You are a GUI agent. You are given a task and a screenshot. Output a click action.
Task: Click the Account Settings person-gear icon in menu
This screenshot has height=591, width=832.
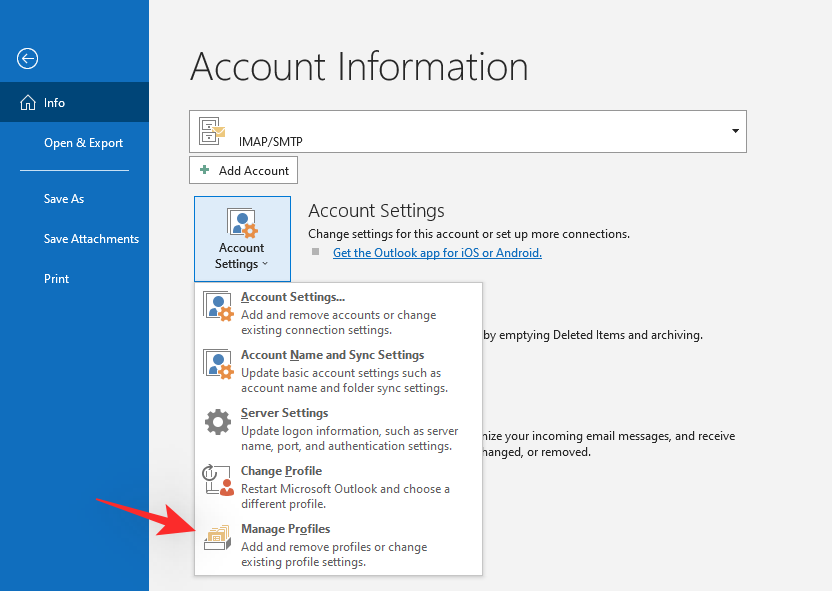click(x=218, y=306)
